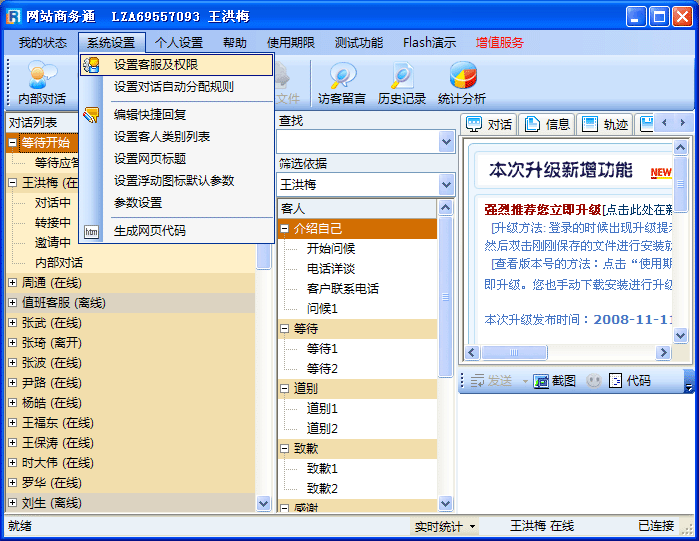Screen dimensions: 699x541
Task: Open the 内部对话 toolbar icon
Action: click(x=42, y=81)
